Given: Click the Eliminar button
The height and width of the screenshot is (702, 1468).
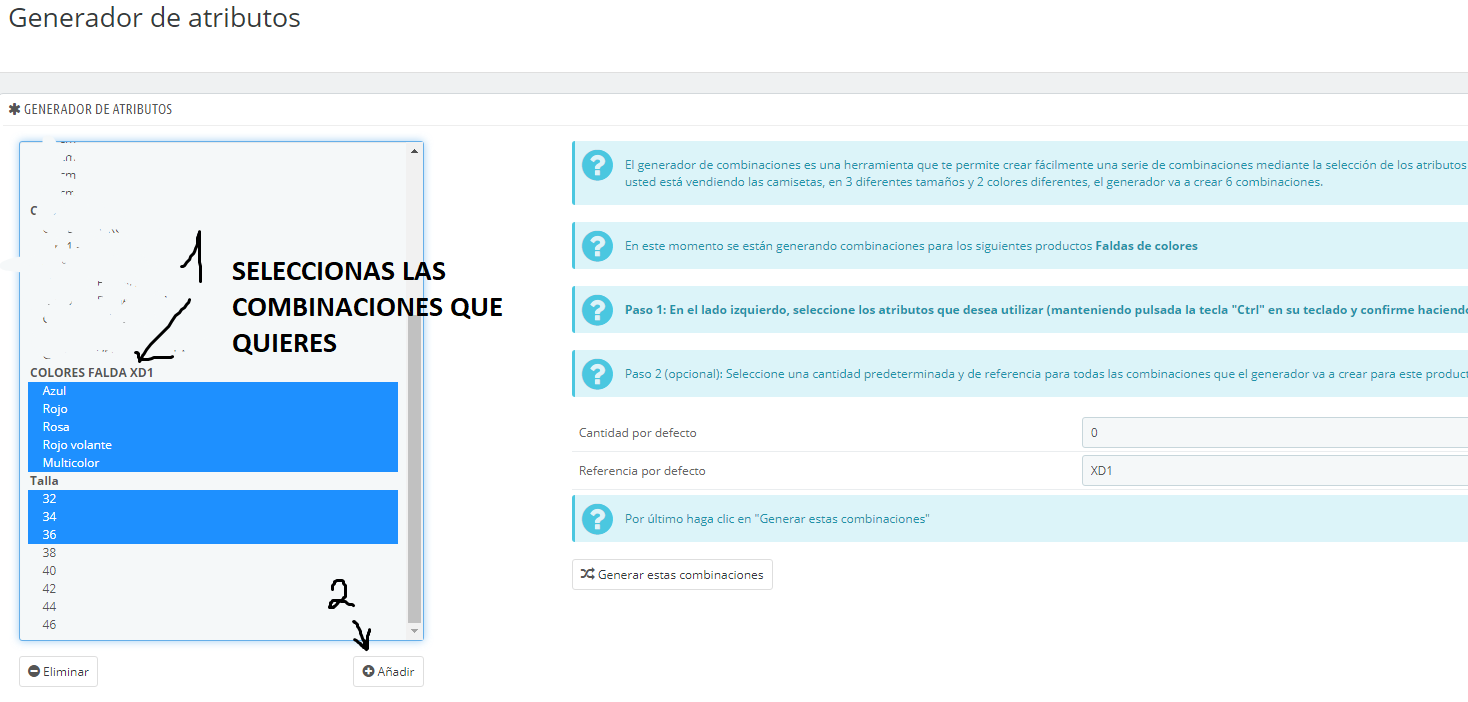Looking at the screenshot, I should click(58, 672).
